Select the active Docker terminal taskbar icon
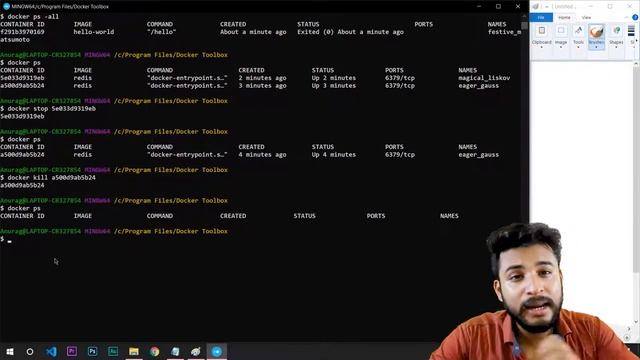 [x=217, y=351]
